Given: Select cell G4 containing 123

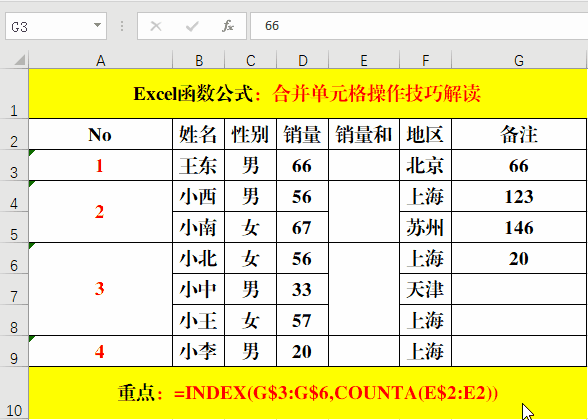Looking at the screenshot, I should click(519, 196).
